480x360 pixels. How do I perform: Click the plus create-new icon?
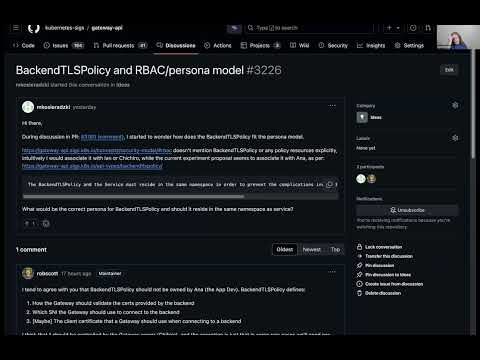pyautogui.click(x=389, y=28)
